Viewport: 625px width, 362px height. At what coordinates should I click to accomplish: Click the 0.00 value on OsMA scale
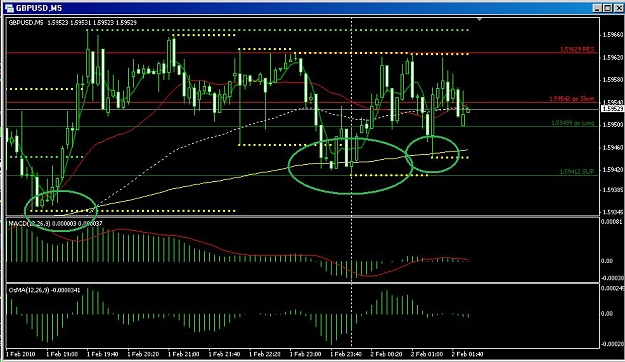pos(607,313)
